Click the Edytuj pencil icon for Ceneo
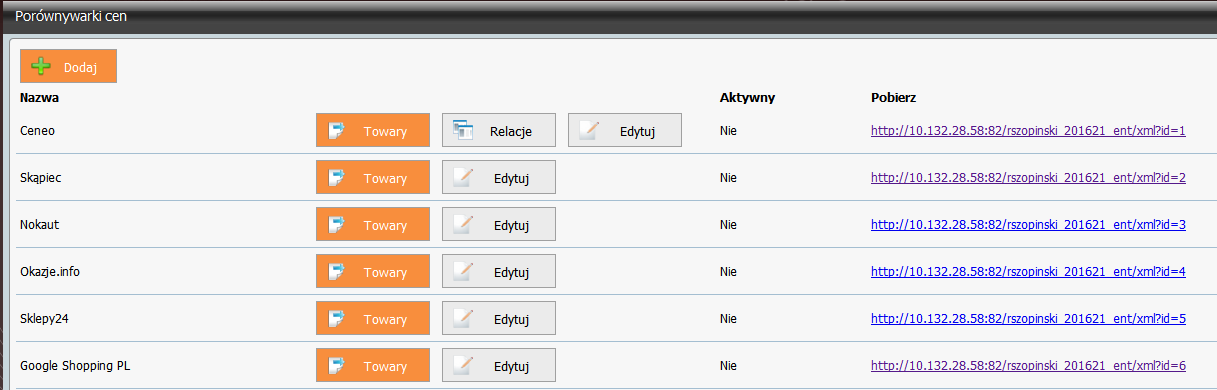1217x390 pixels. click(x=589, y=130)
